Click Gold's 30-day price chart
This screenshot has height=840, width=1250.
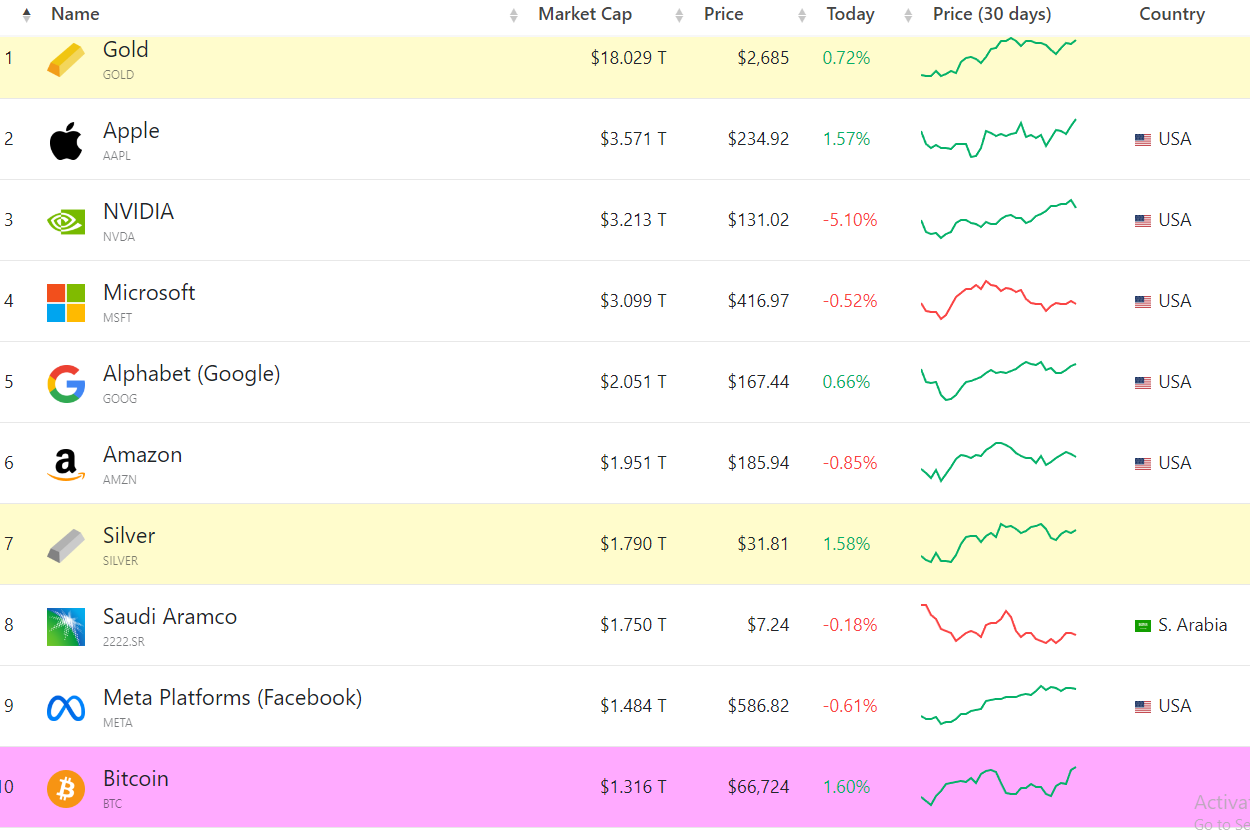pos(998,58)
